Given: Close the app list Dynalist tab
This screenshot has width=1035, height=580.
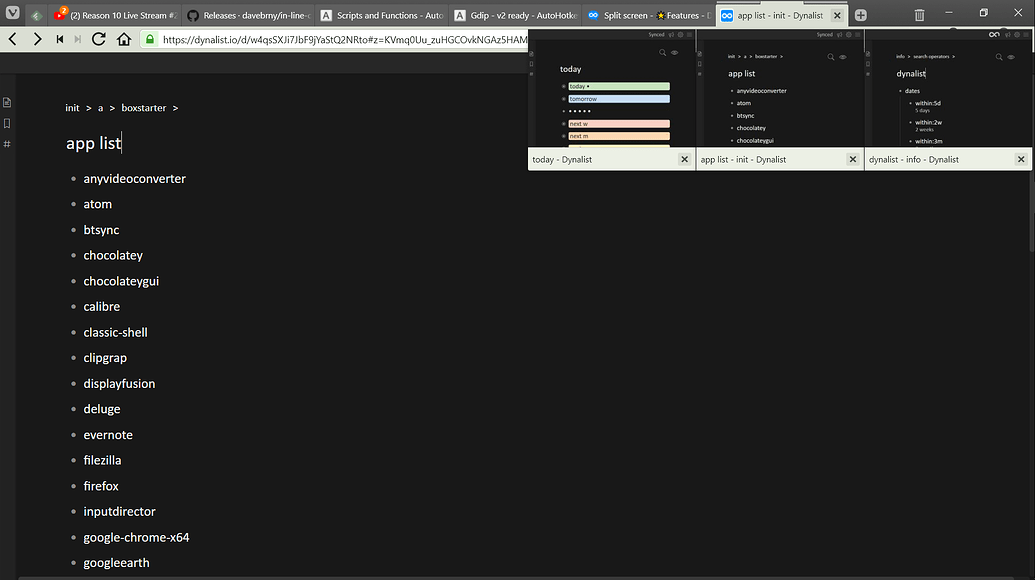Looking at the screenshot, I should click(x=837, y=15).
